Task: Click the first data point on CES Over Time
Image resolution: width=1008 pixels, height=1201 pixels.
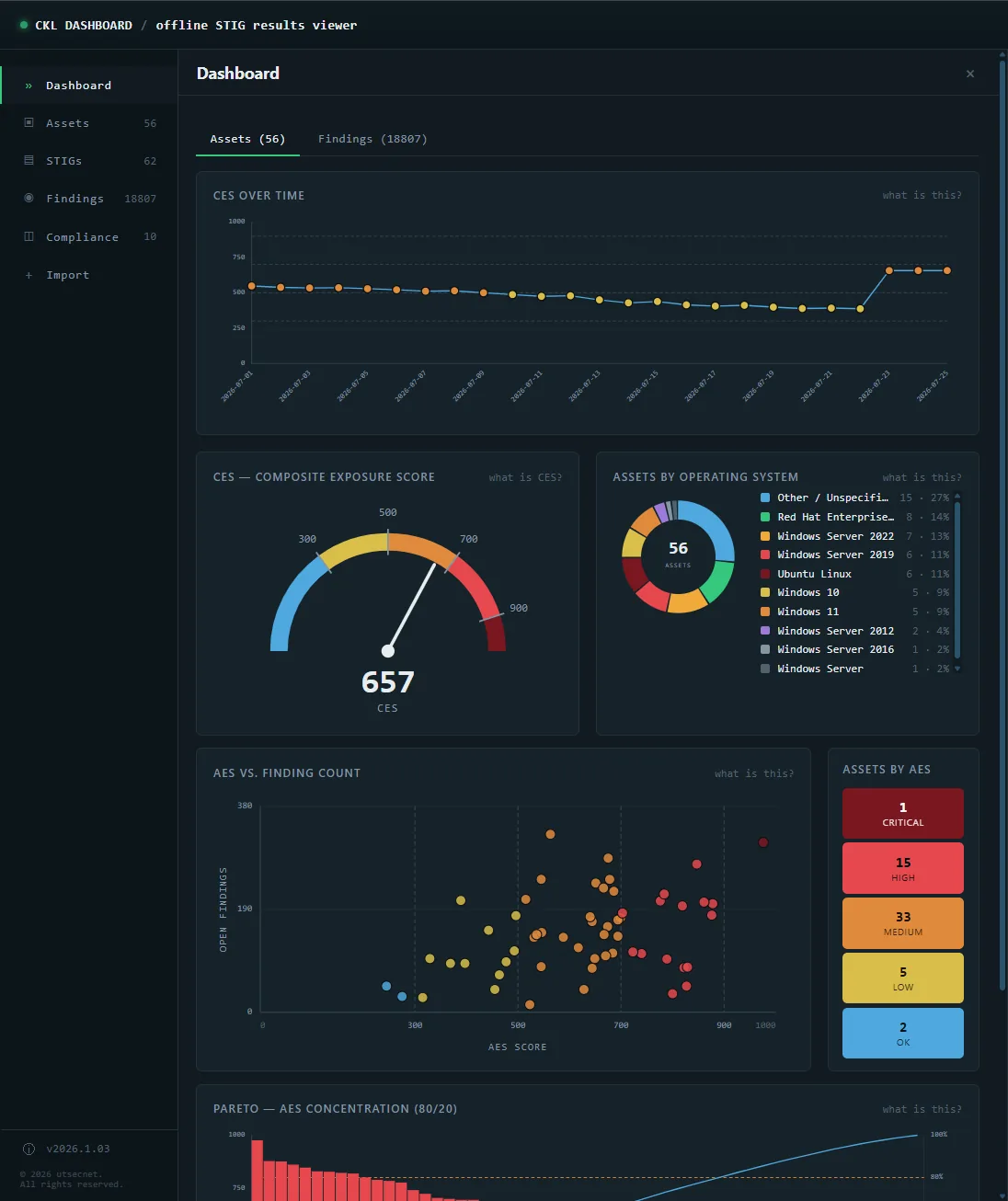Action: (x=252, y=286)
